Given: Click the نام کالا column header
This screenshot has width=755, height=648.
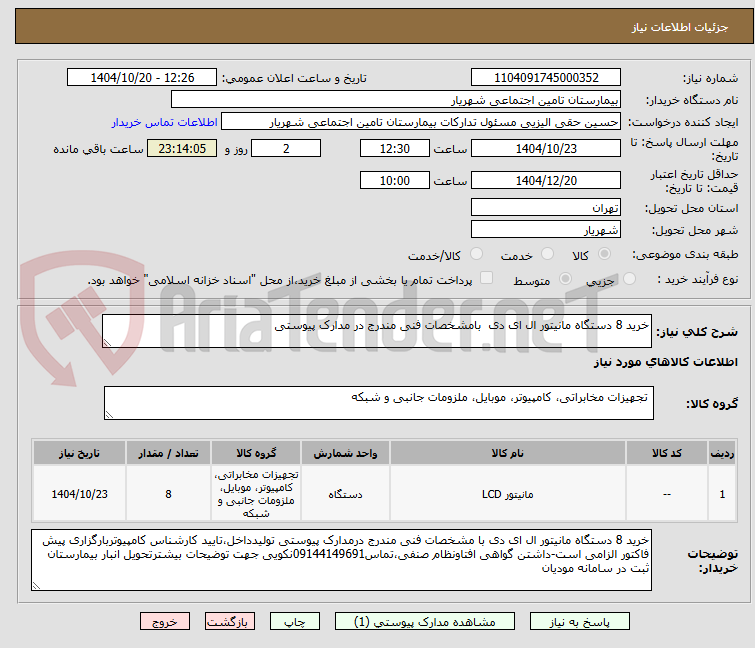Looking at the screenshot, I should click(x=508, y=453).
